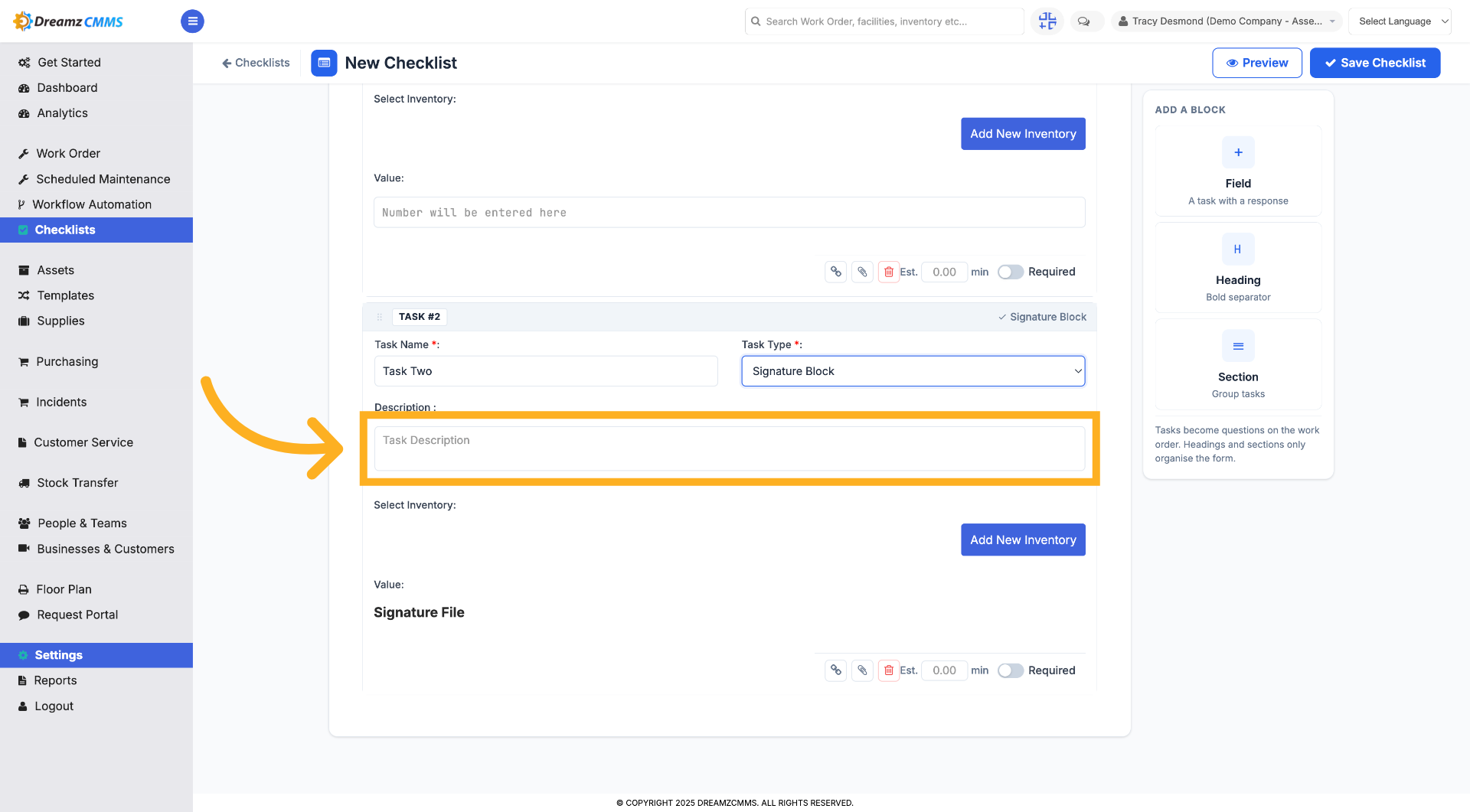Select Checklists in the sidebar
Viewport: 1470px width, 812px height.
tap(96, 230)
